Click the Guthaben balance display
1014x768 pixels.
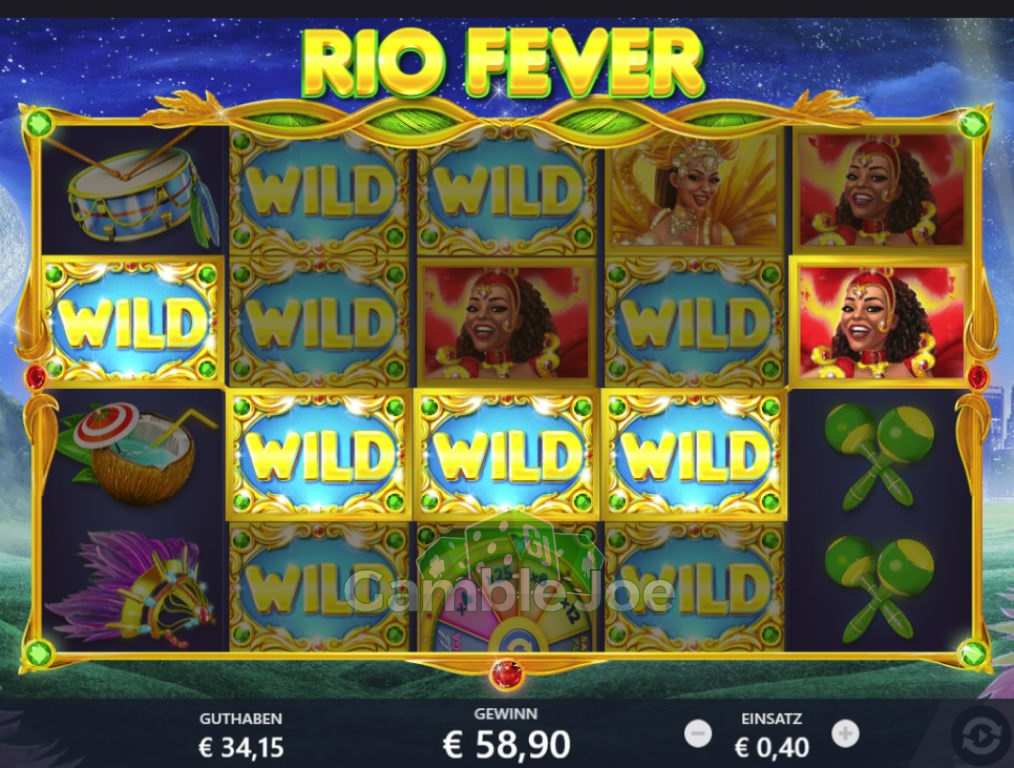click(241, 748)
